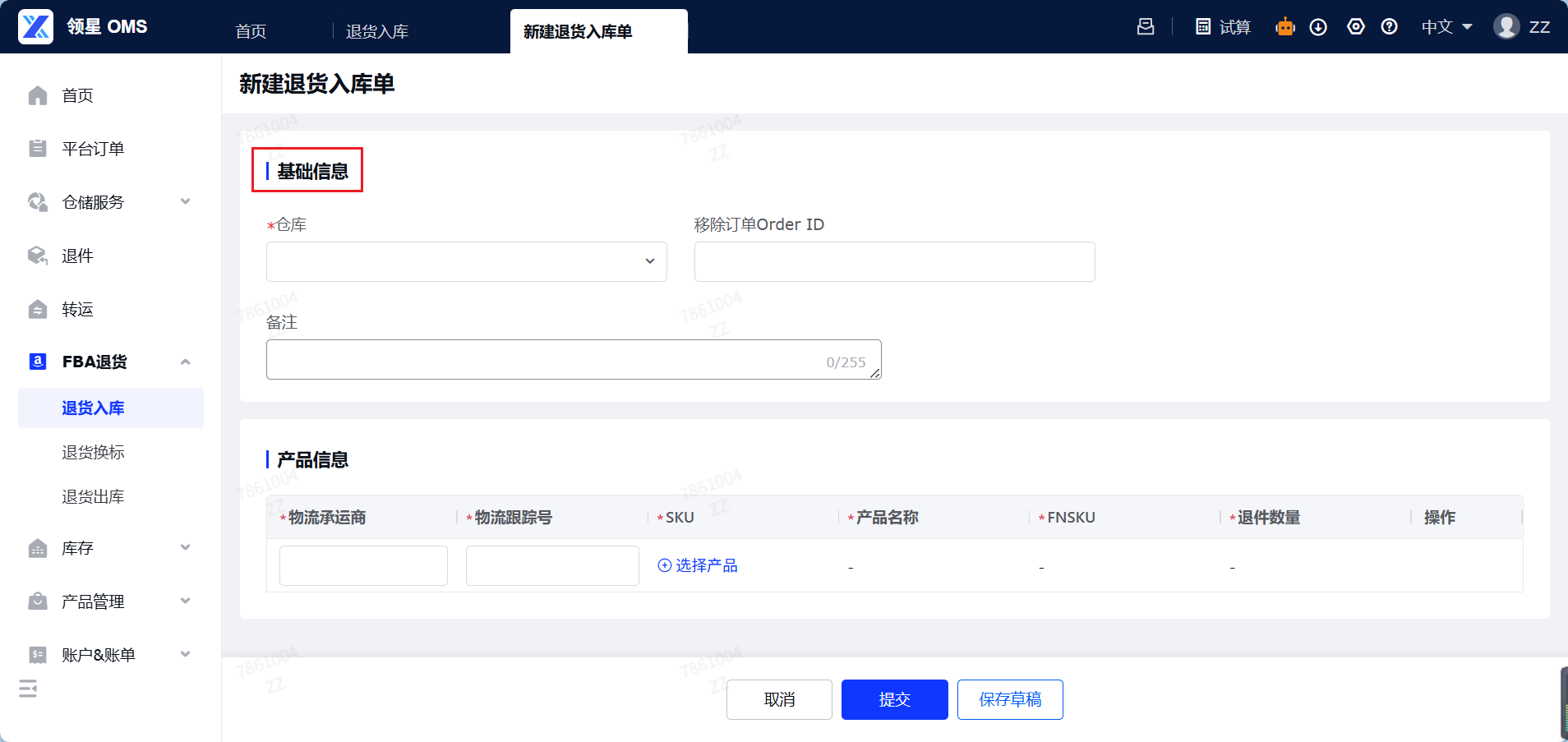Open the 中文 language dropdown
The height and width of the screenshot is (742, 1568).
point(1447,27)
